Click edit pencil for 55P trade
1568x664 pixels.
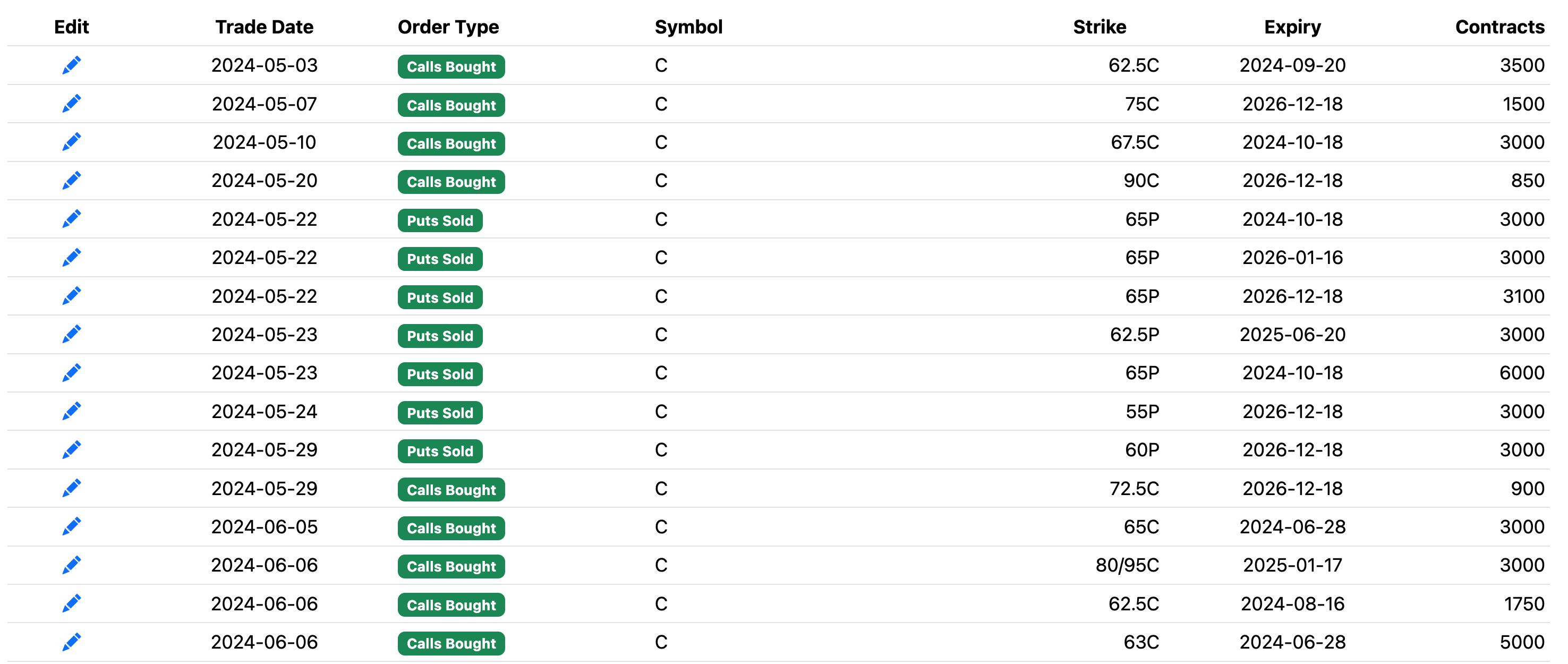tap(71, 412)
